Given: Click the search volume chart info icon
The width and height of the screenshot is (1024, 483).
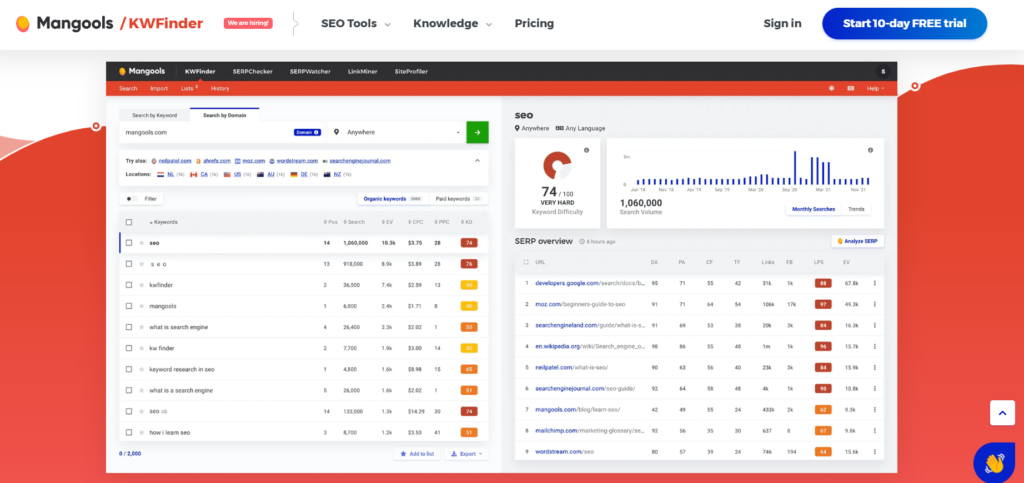Looking at the screenshot, I should point(871,150).
